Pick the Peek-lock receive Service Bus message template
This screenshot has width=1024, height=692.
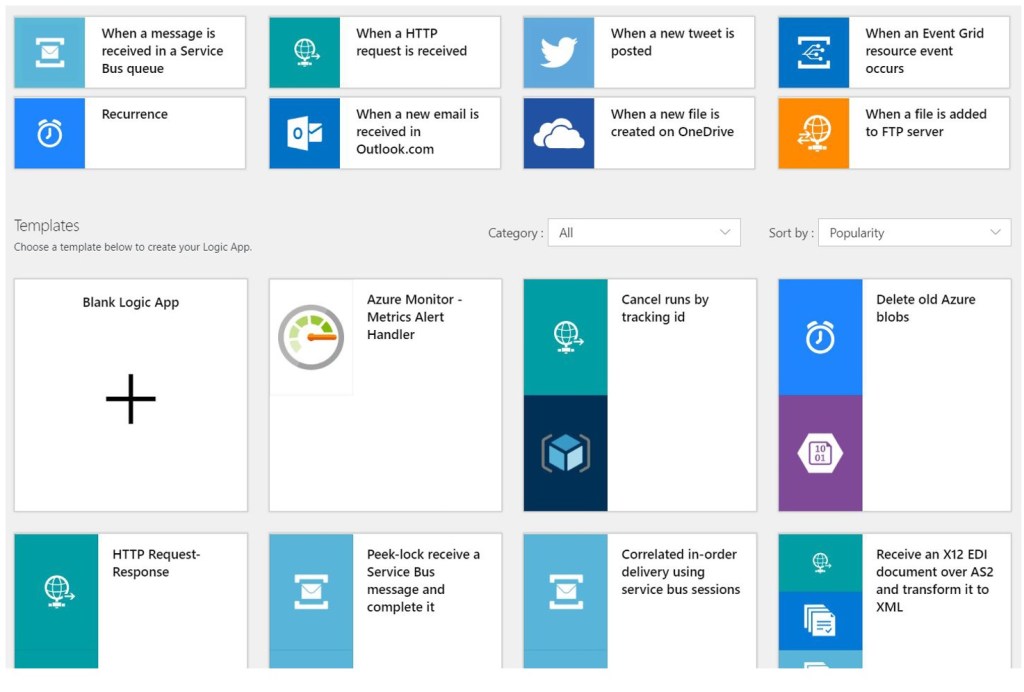[x=423, y=581]
